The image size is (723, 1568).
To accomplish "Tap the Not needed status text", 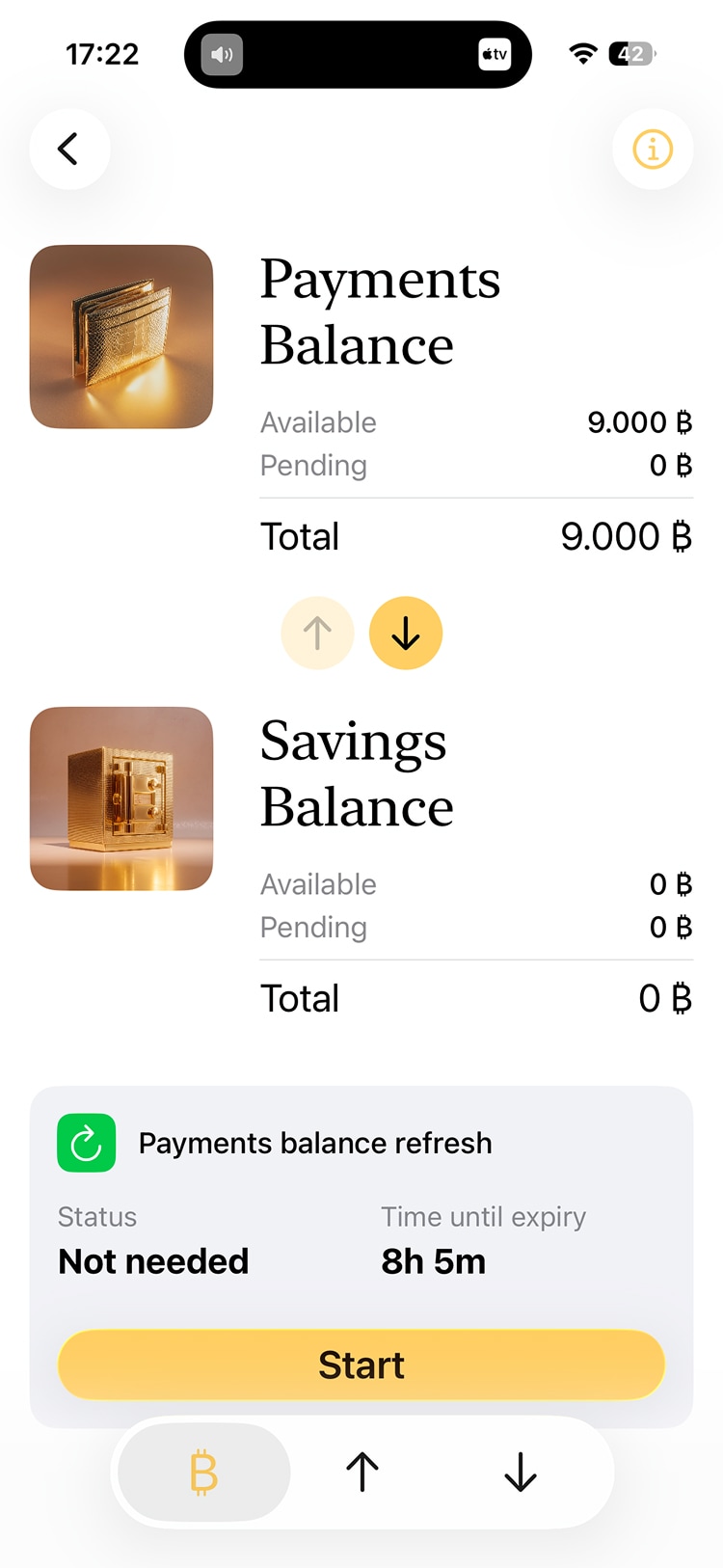I will point(153,1261).
